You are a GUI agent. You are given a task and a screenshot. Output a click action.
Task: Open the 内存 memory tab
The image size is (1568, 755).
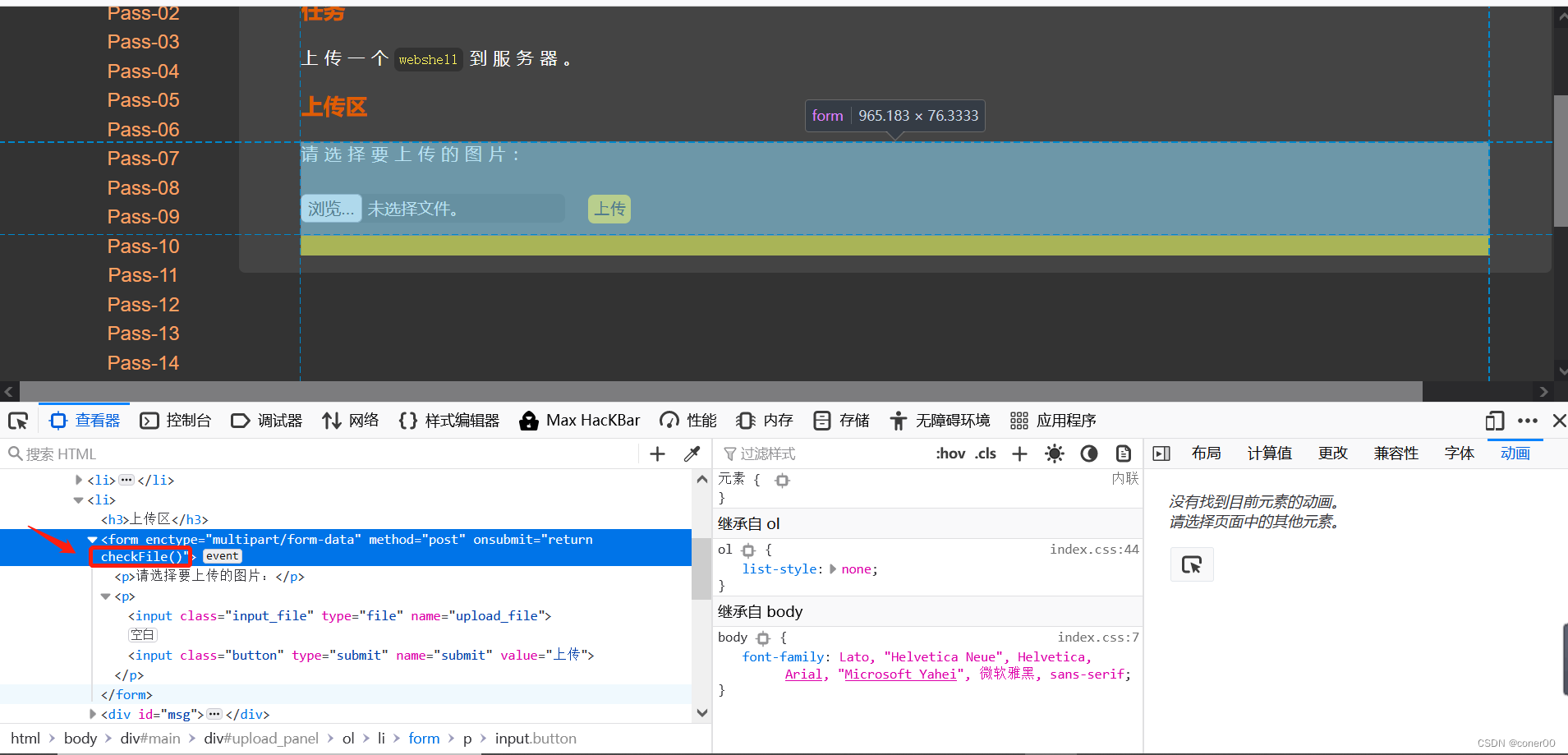point(765,421)
